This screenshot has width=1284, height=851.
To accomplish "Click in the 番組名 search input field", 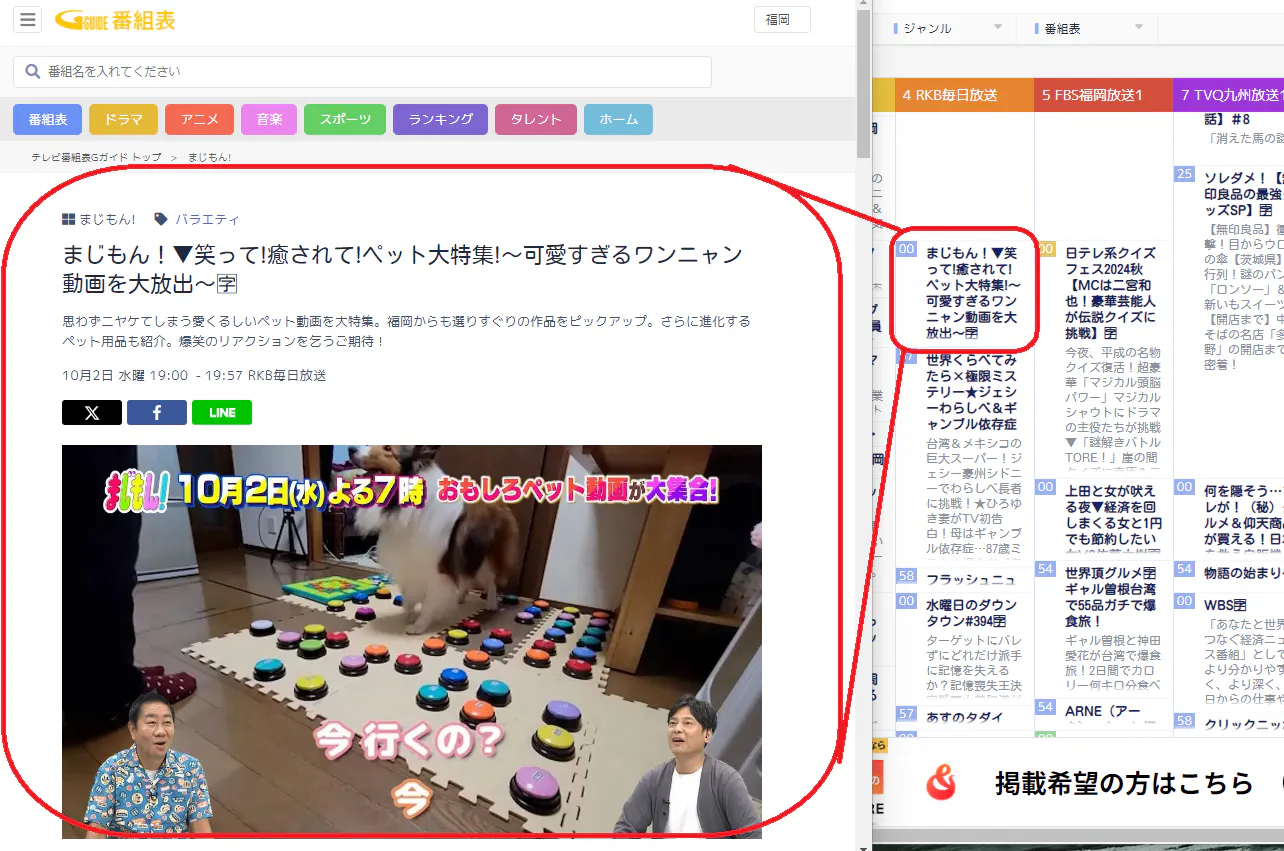I will pos(370,72).
